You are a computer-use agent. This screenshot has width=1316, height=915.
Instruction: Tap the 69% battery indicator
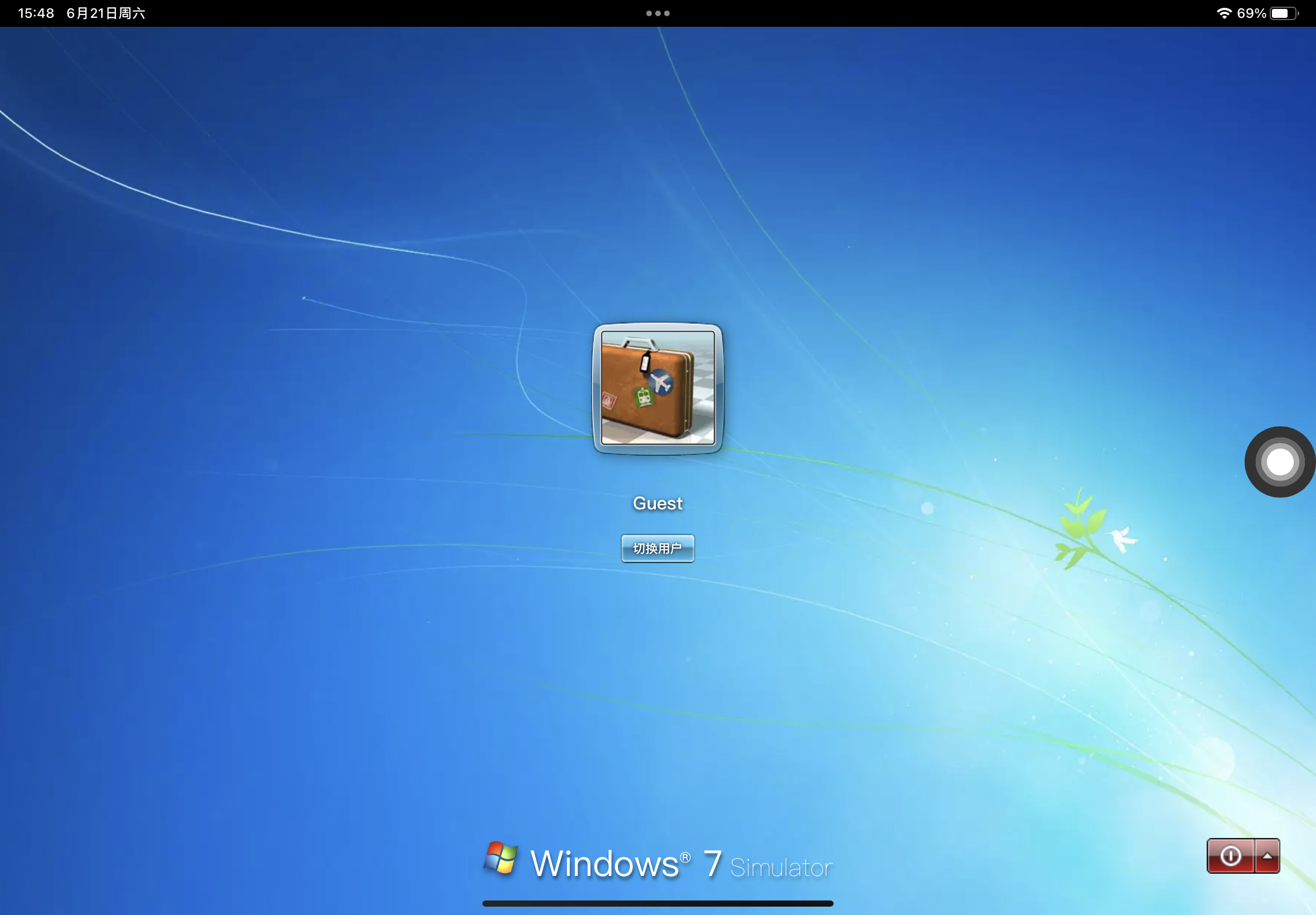pyautogui.click(x=1268, y=13)
